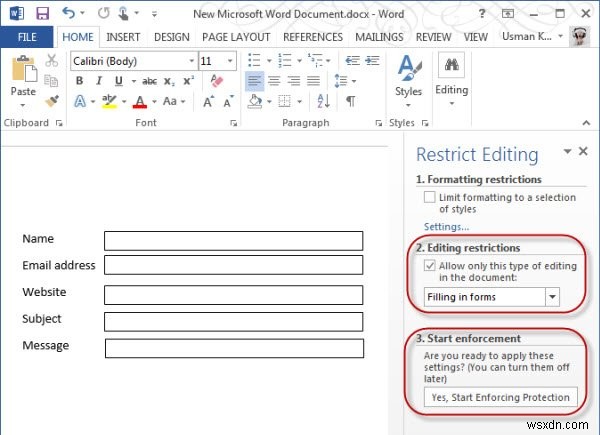600x435 pixels.
Task: Decrease paragraph indent
Action: [352, 60]
